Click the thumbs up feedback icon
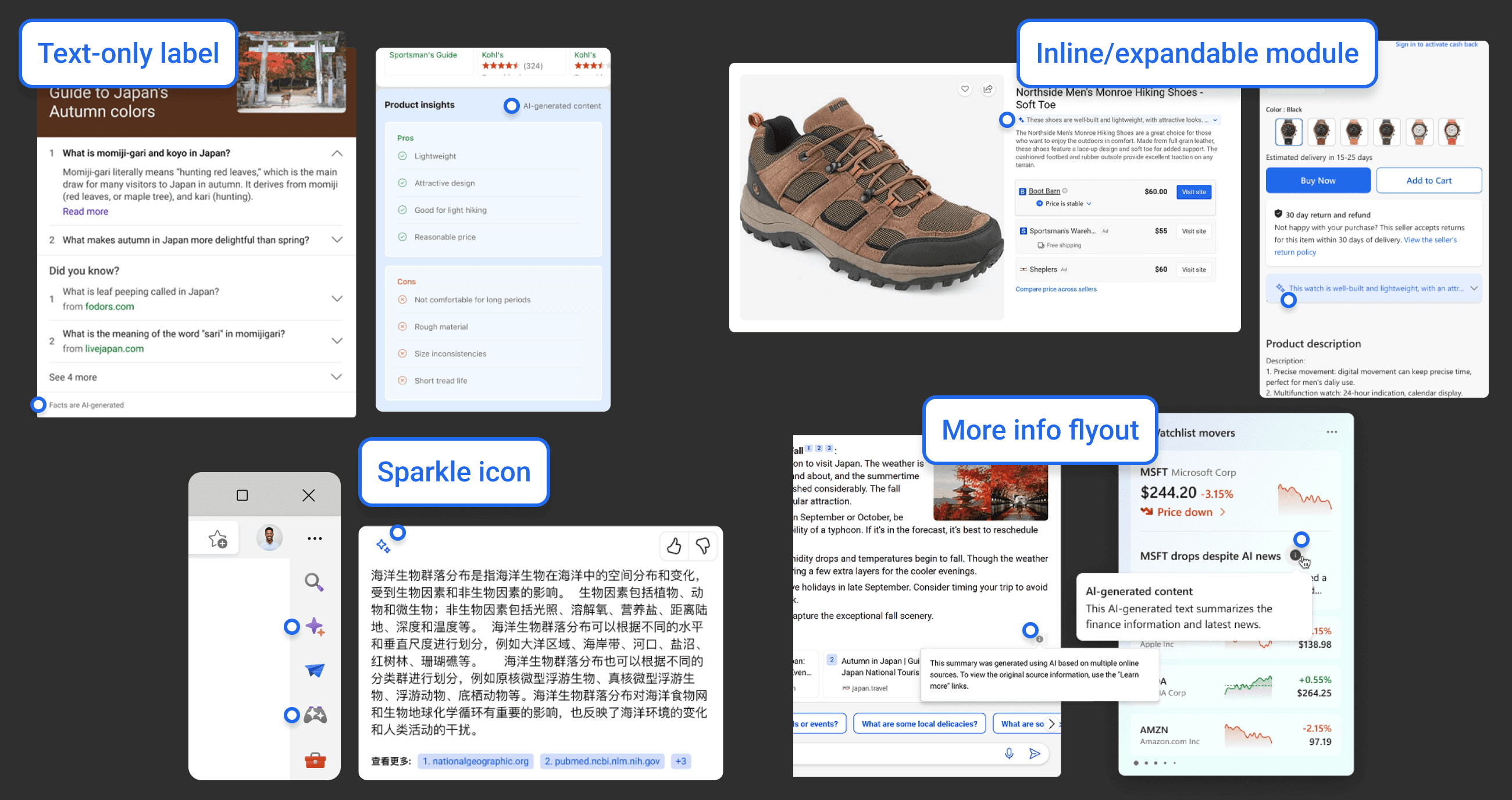1512x800 pixels. [674, 547]
